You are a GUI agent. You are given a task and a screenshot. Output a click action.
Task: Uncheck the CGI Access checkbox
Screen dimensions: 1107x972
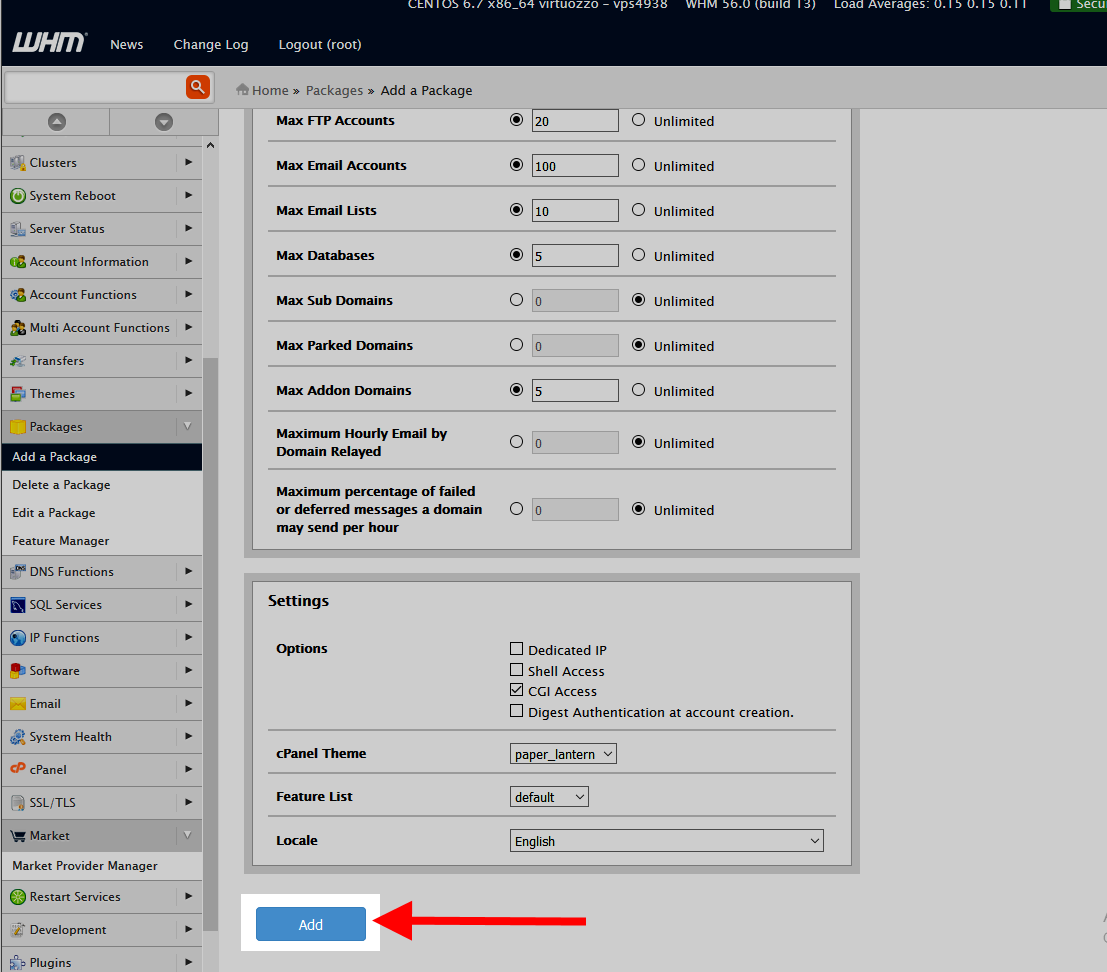point(516,690)
